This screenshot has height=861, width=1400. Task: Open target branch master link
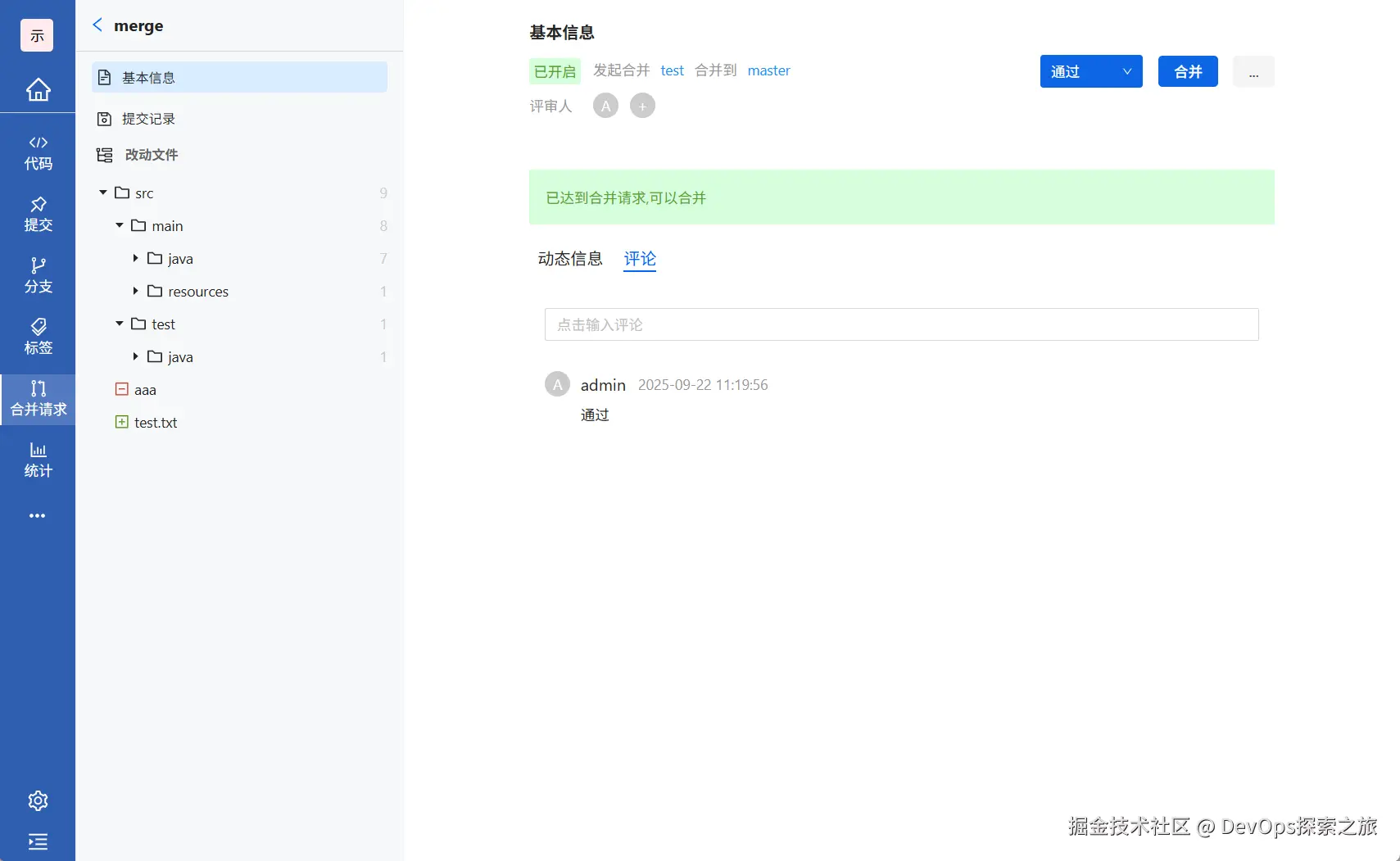[x=768, y=70]
